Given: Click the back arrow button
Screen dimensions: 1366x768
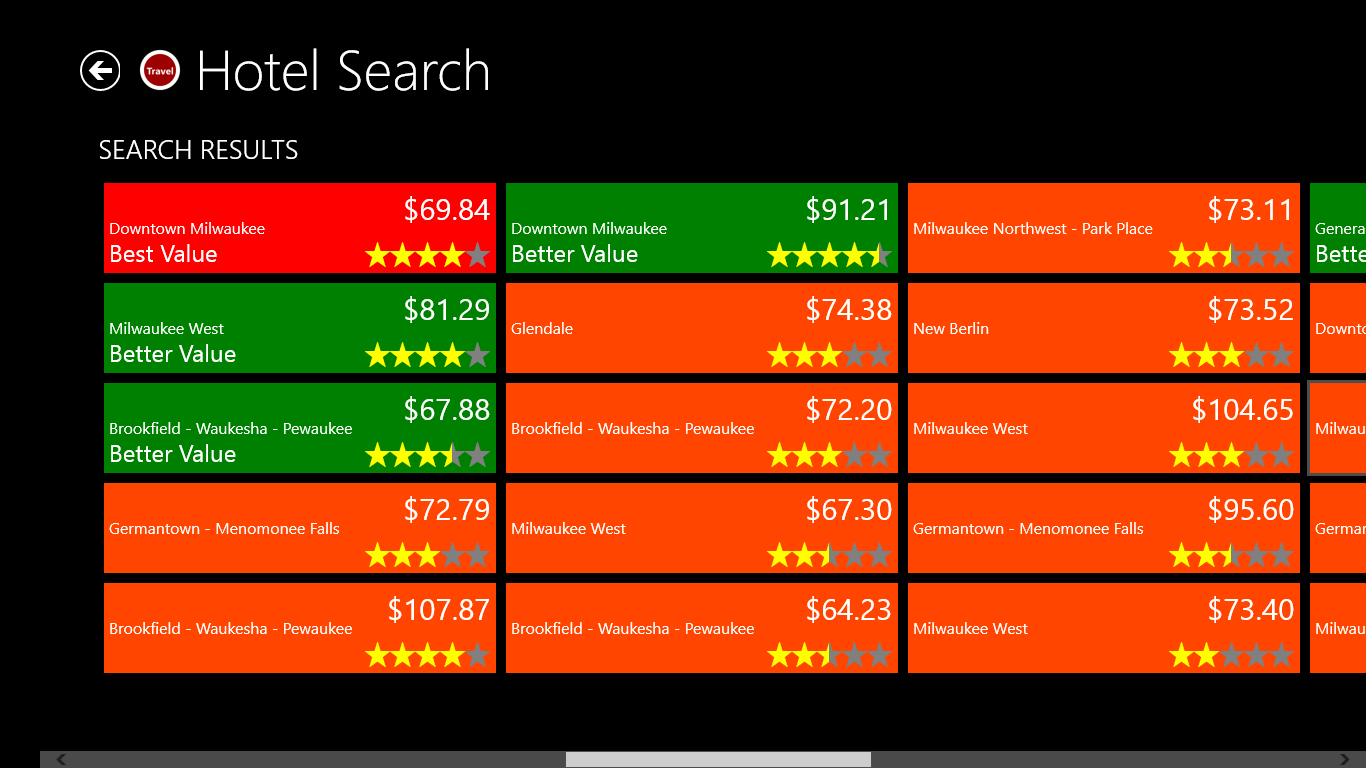Looking at the screenshot, I should click(100, 71).
